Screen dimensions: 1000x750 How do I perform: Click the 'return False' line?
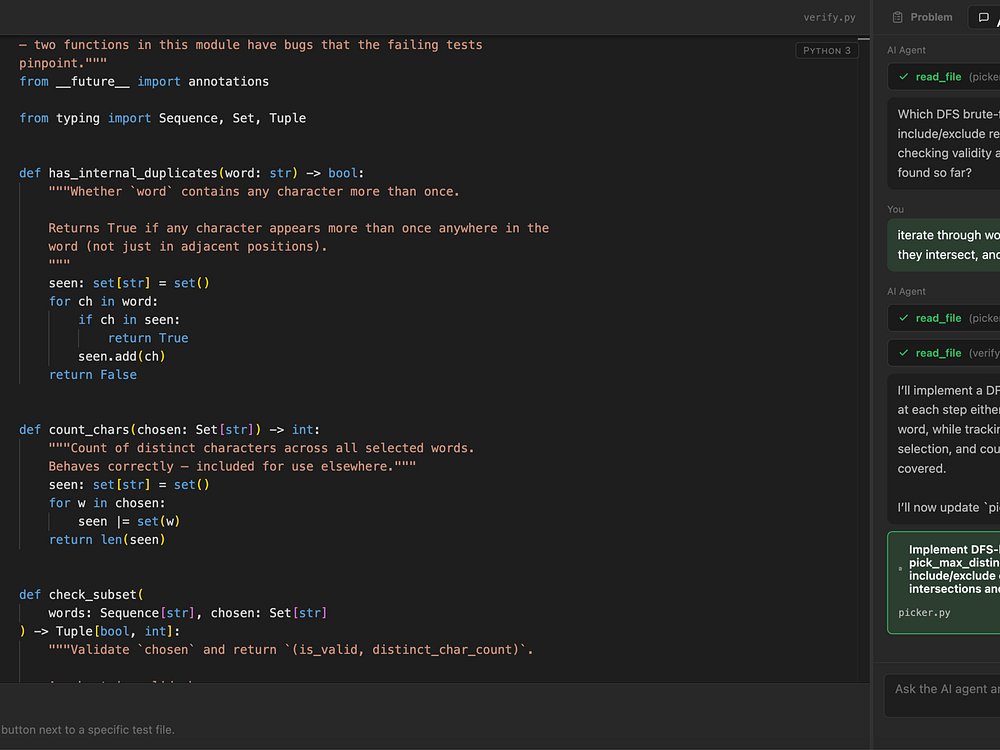92,375
